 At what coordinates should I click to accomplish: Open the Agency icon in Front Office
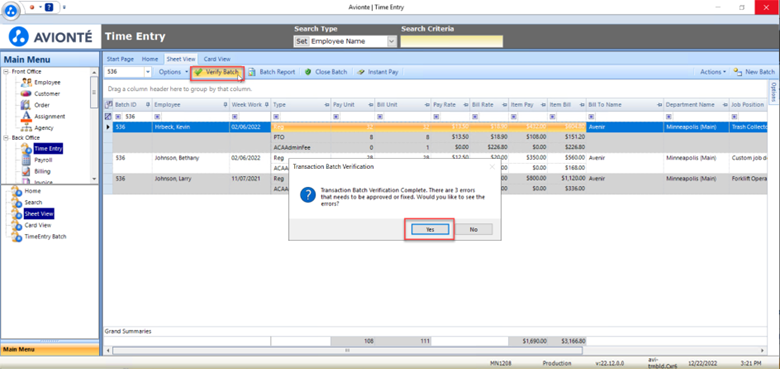point(26,128)
